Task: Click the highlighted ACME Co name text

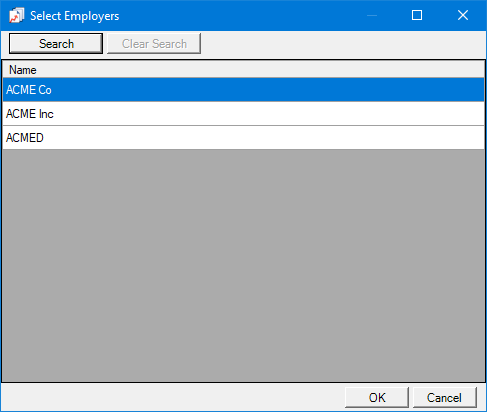Action: 29,90
